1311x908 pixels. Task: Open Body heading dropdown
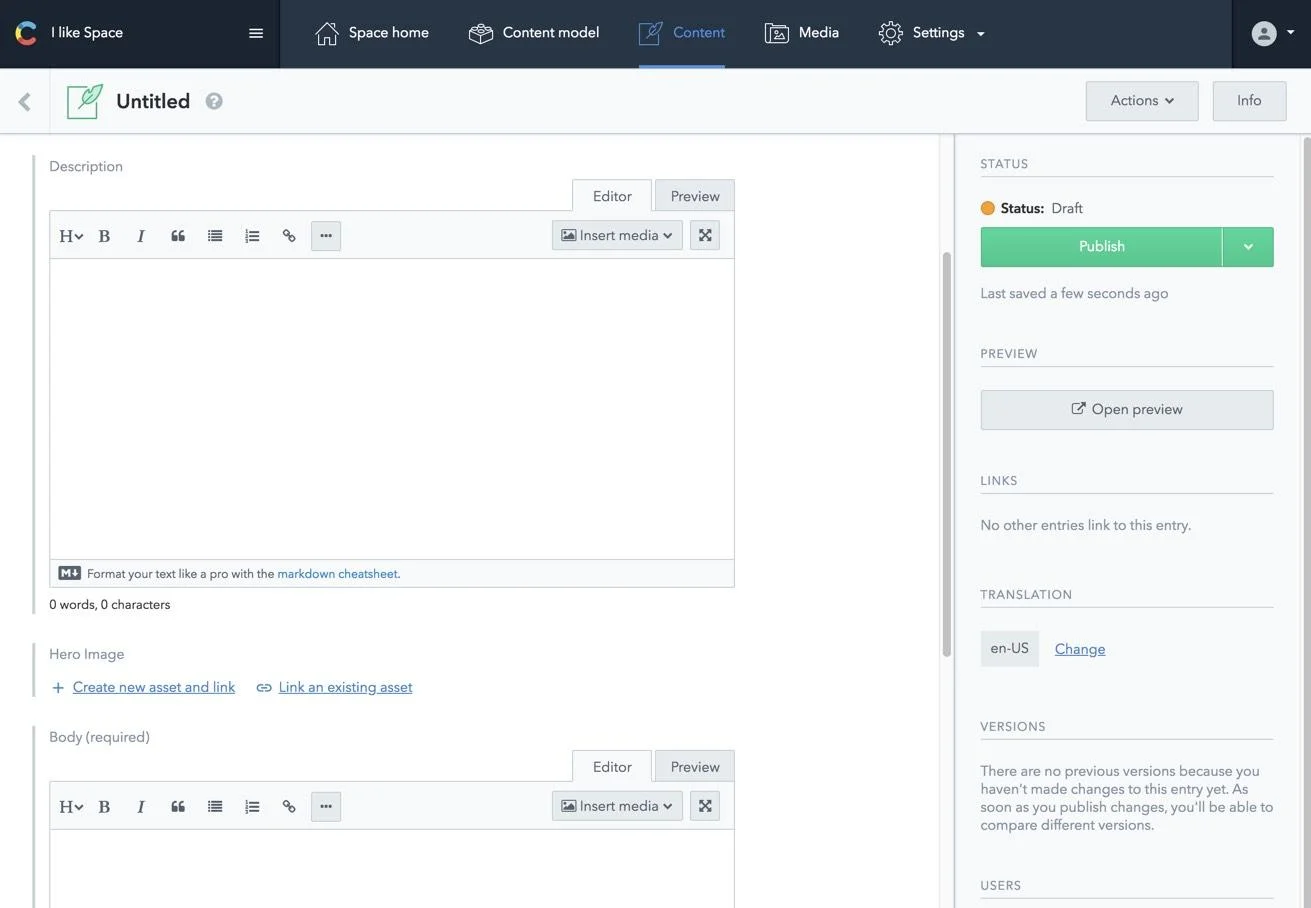point(71,807)
